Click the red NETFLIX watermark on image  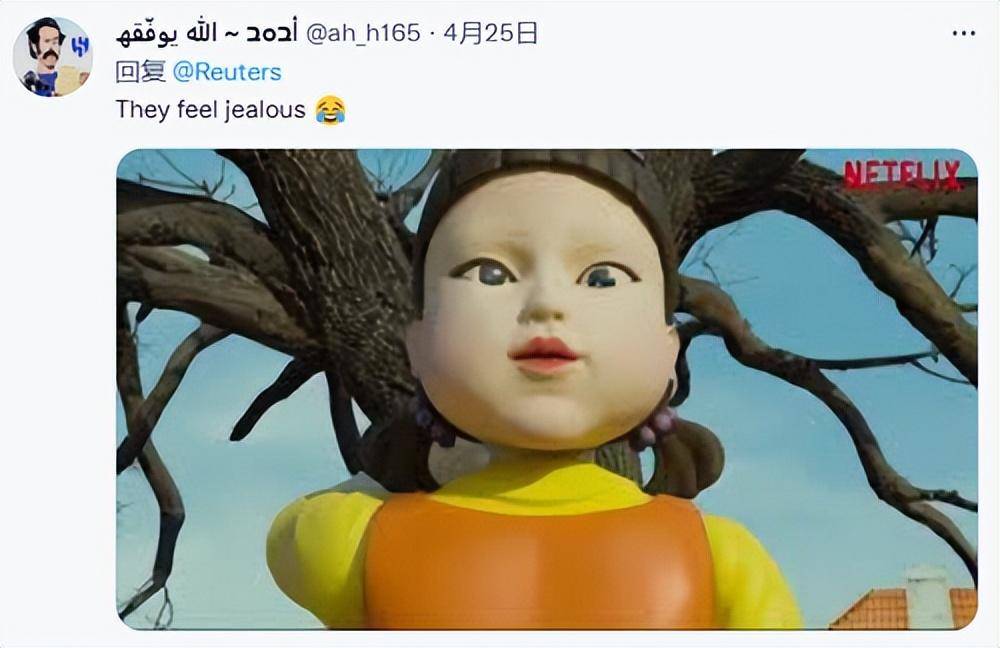coord(902,175)
